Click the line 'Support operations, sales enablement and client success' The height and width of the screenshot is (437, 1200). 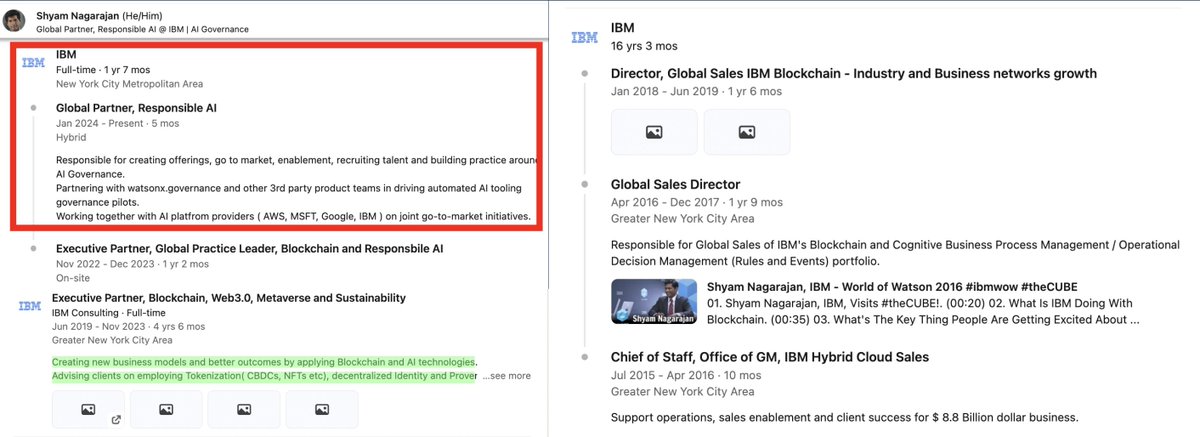(x=844, y=417)
